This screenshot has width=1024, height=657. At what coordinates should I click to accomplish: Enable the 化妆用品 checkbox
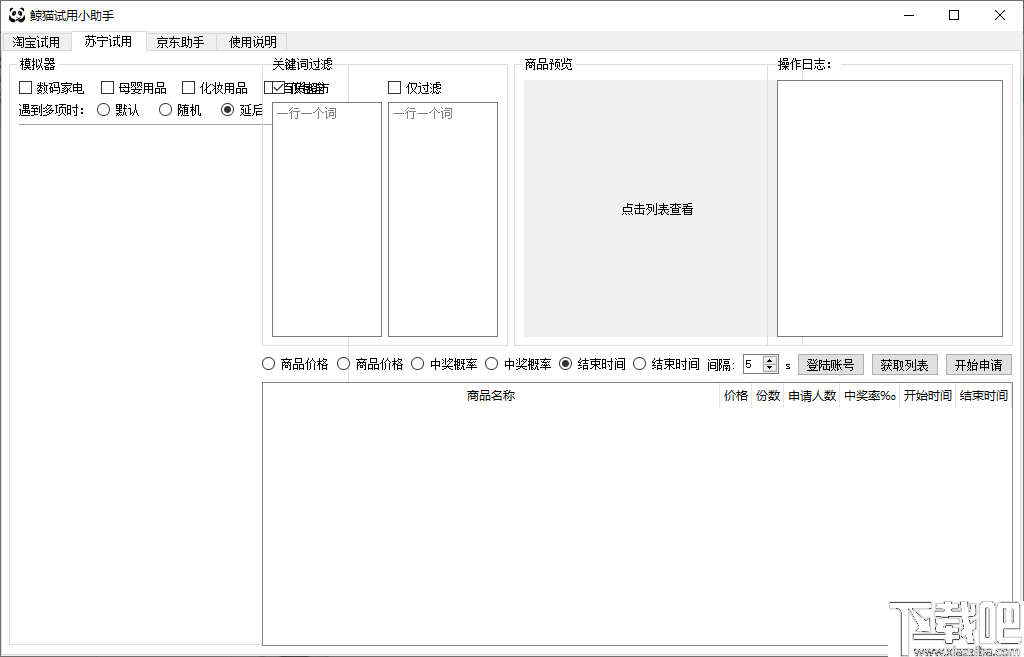189,87
